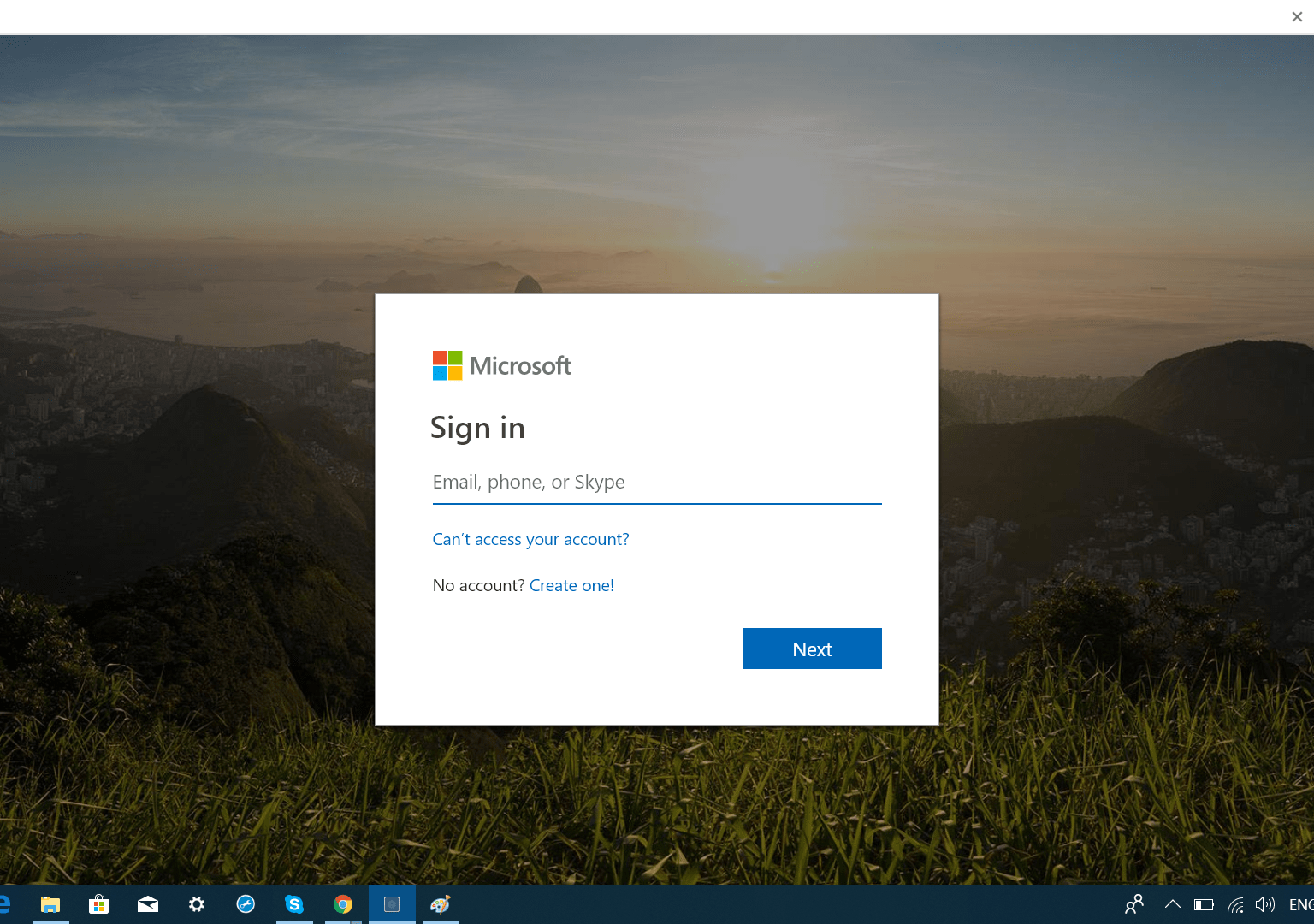
Task: Open Skype from the taskbar
Action: pyautogui.click(x=294, y=903)
